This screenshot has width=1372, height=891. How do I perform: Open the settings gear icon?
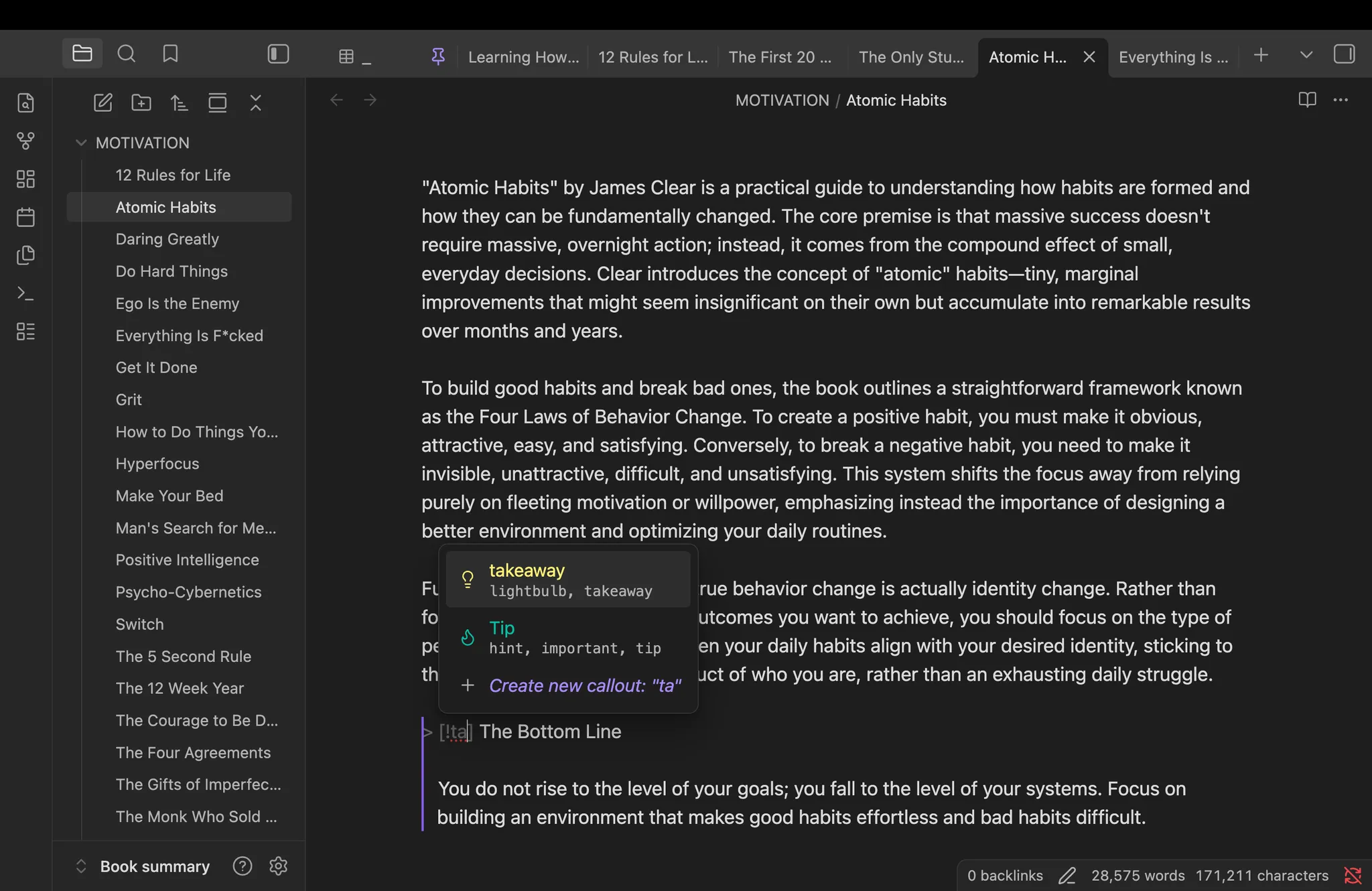pyautogui.click(x=279, y=866)
